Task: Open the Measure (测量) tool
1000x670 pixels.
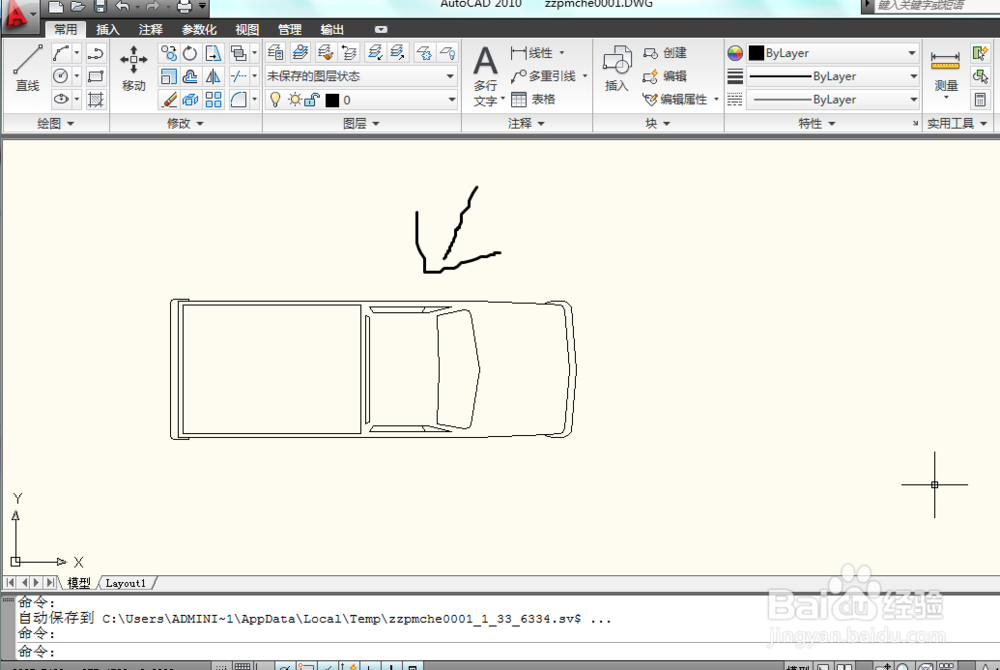Action: (x=945, y=71)
